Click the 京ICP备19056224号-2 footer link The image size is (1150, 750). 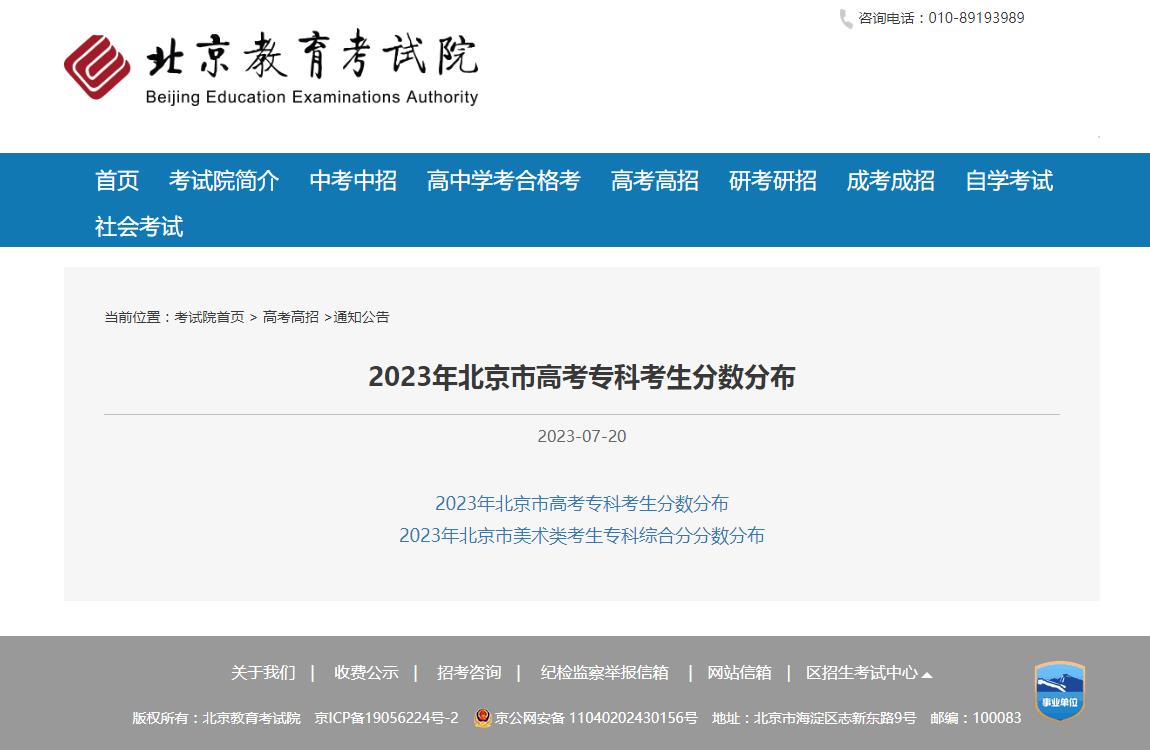[x=387, y=718]
